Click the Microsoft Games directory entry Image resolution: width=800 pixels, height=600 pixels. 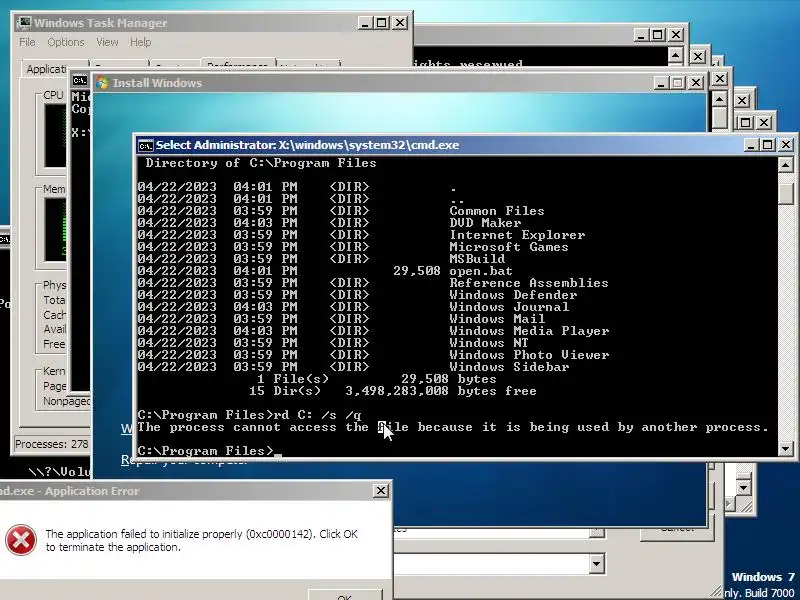(x=509, y=247)
